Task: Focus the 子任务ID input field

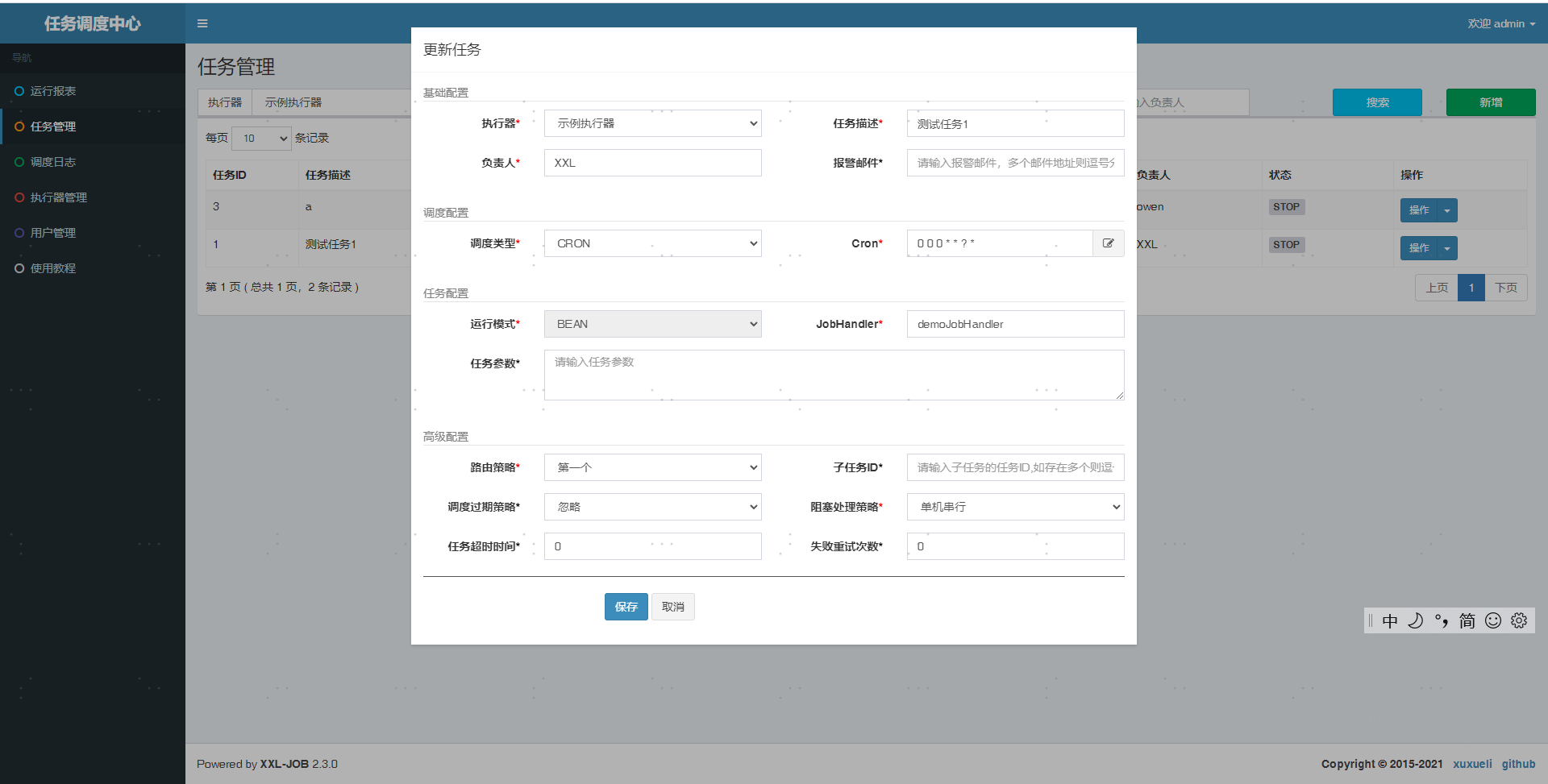Action: pyautogui.click(x=1016, y=467)
